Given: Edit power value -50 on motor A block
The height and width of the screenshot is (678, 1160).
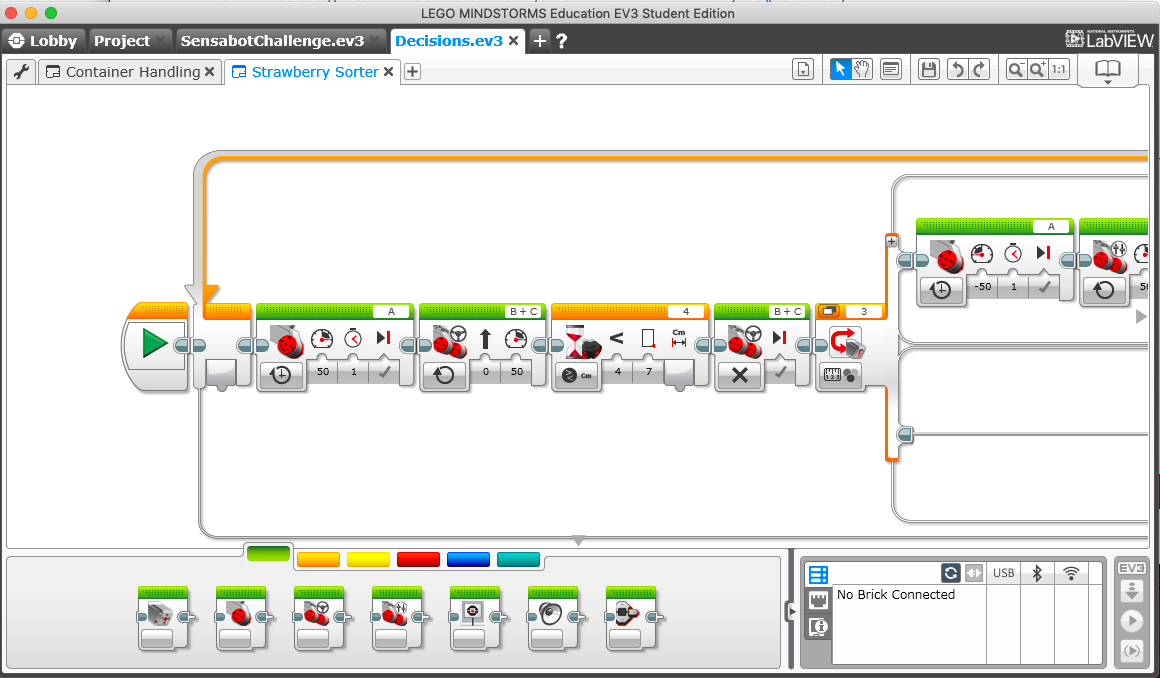Looking at the screenshot, I should (982, 286).
